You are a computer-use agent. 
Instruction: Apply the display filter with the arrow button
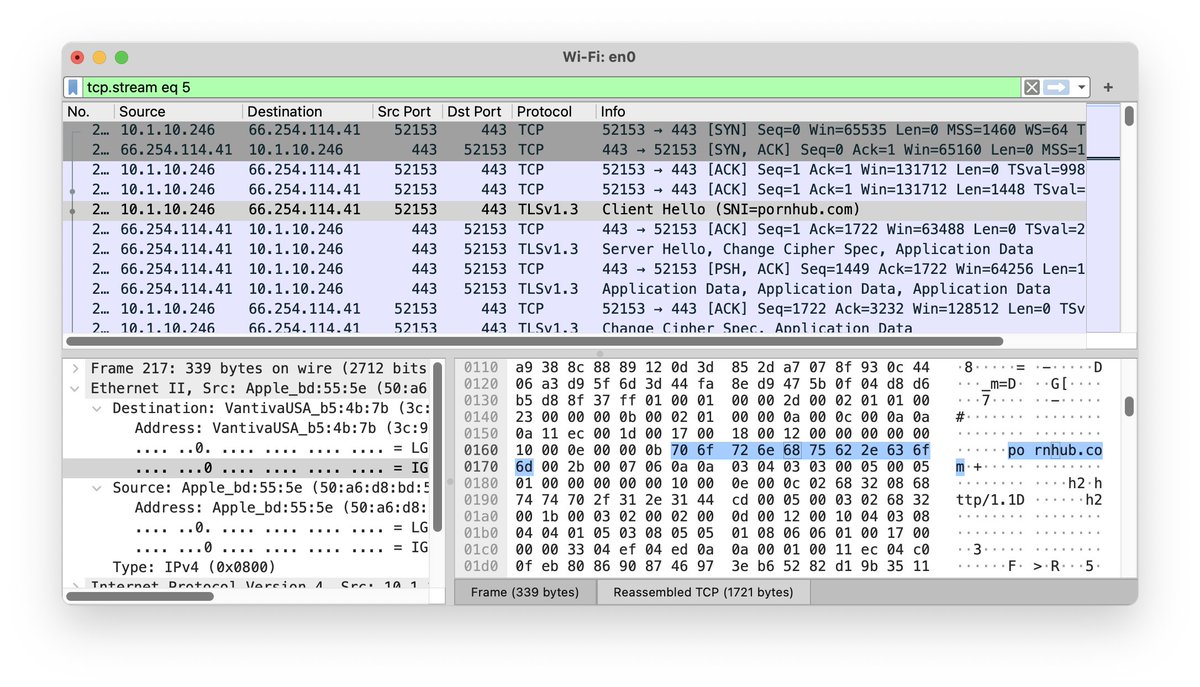click(x=1057, y=88)
